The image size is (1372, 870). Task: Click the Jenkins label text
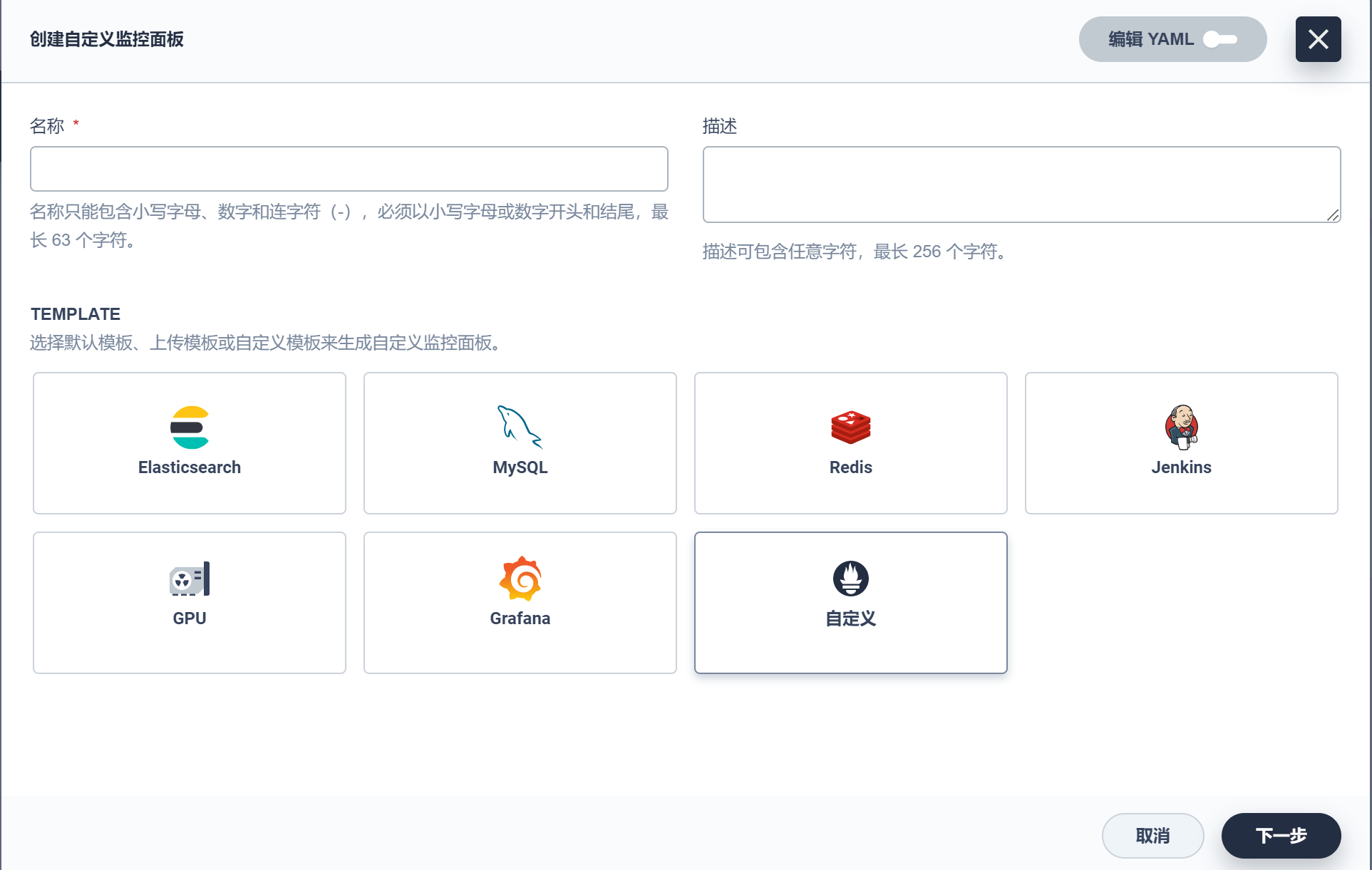coord(1182,467)
